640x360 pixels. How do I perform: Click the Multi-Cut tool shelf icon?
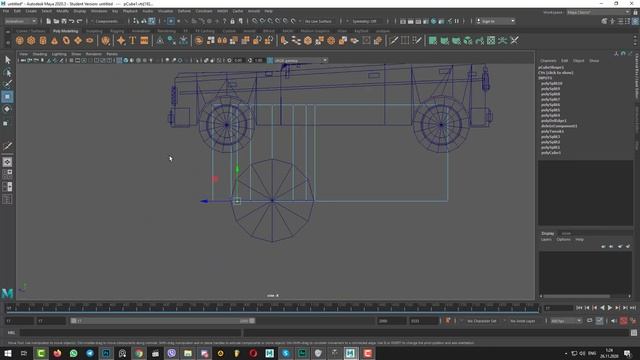tap(393, 40)
